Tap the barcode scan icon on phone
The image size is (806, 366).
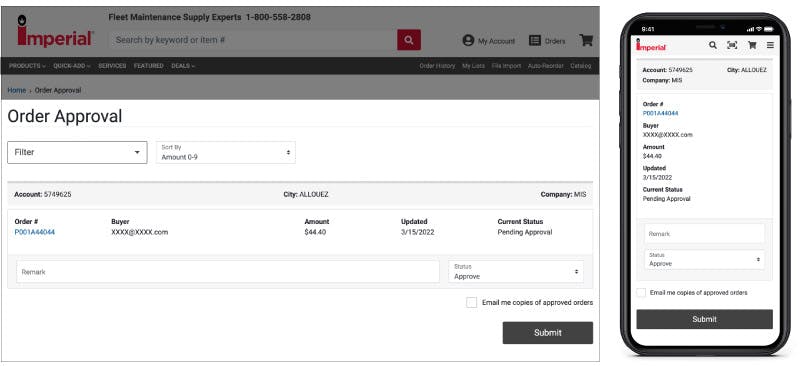pyautogui.click(x=732, y=45)
